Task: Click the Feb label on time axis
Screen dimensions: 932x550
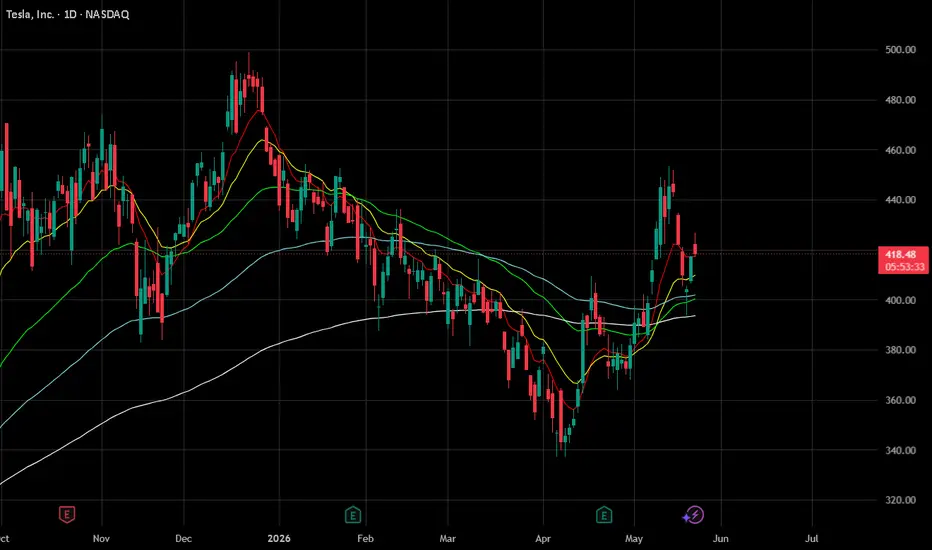Action: 365,539
